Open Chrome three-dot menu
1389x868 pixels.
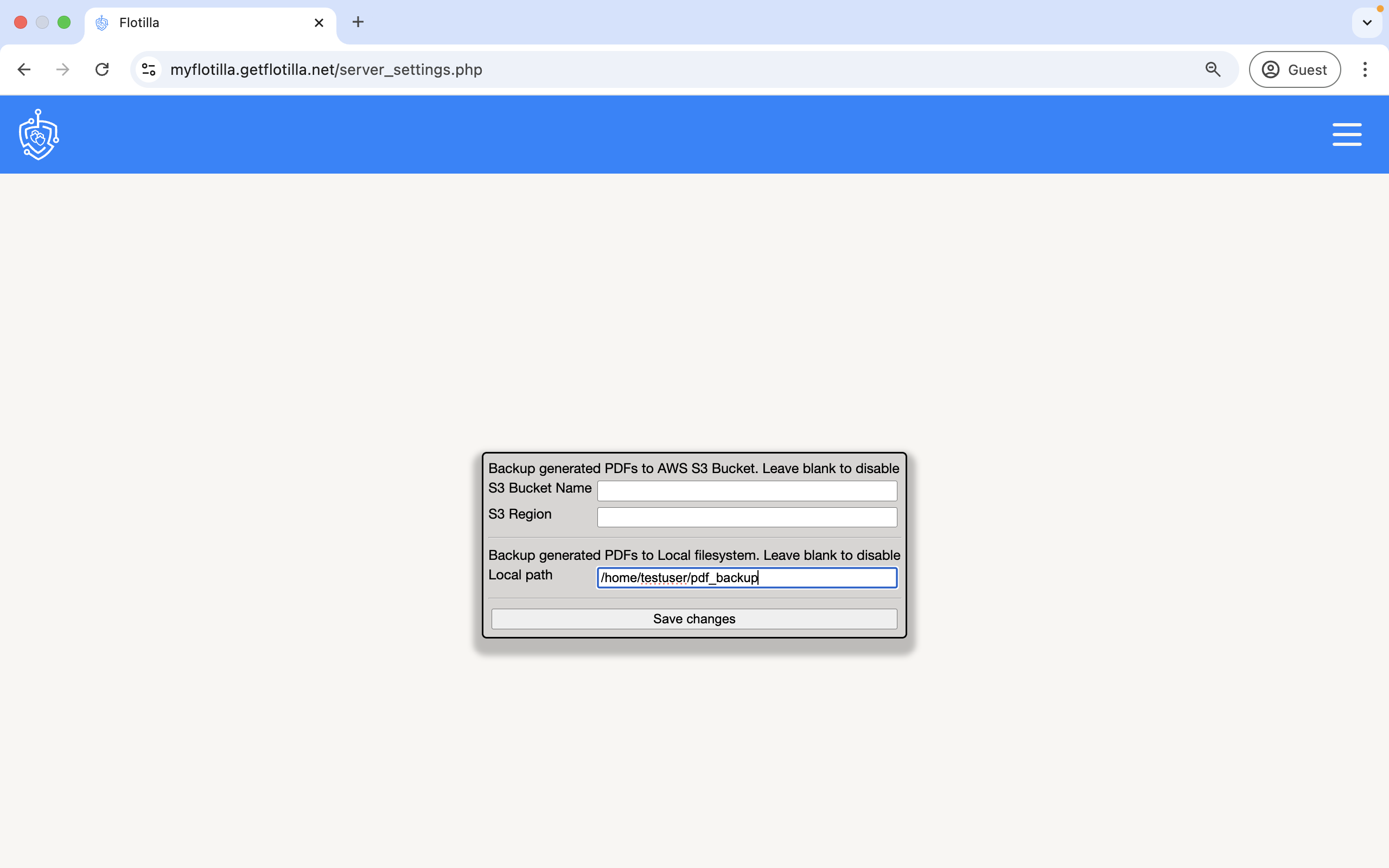[x=1365, y=69]
